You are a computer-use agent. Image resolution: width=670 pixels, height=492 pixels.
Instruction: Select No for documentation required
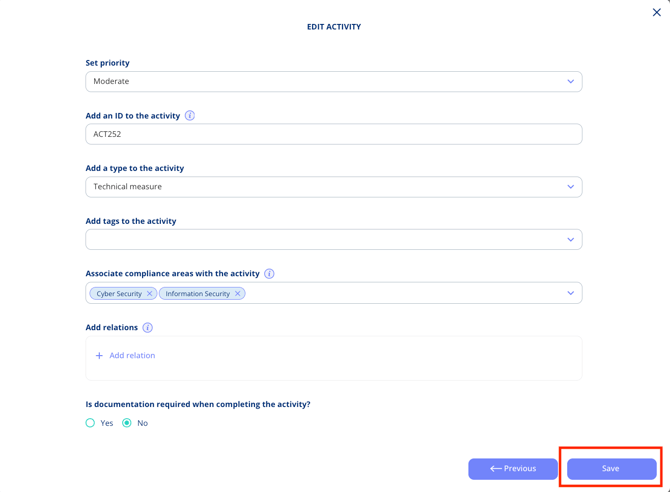pyautogui.click(x=127, y=423)
